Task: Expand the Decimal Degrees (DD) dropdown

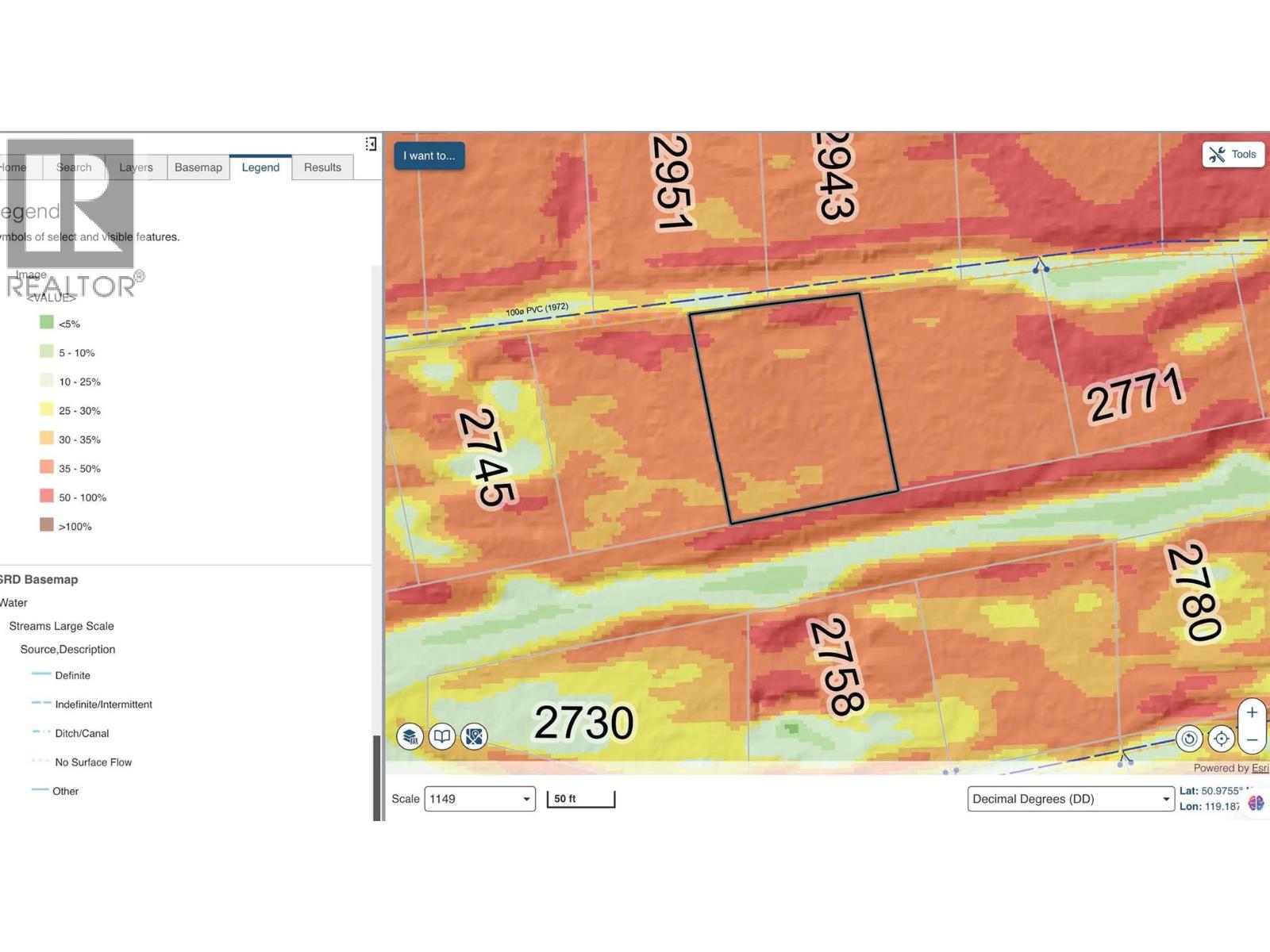Action: (x=1070, y=799)
